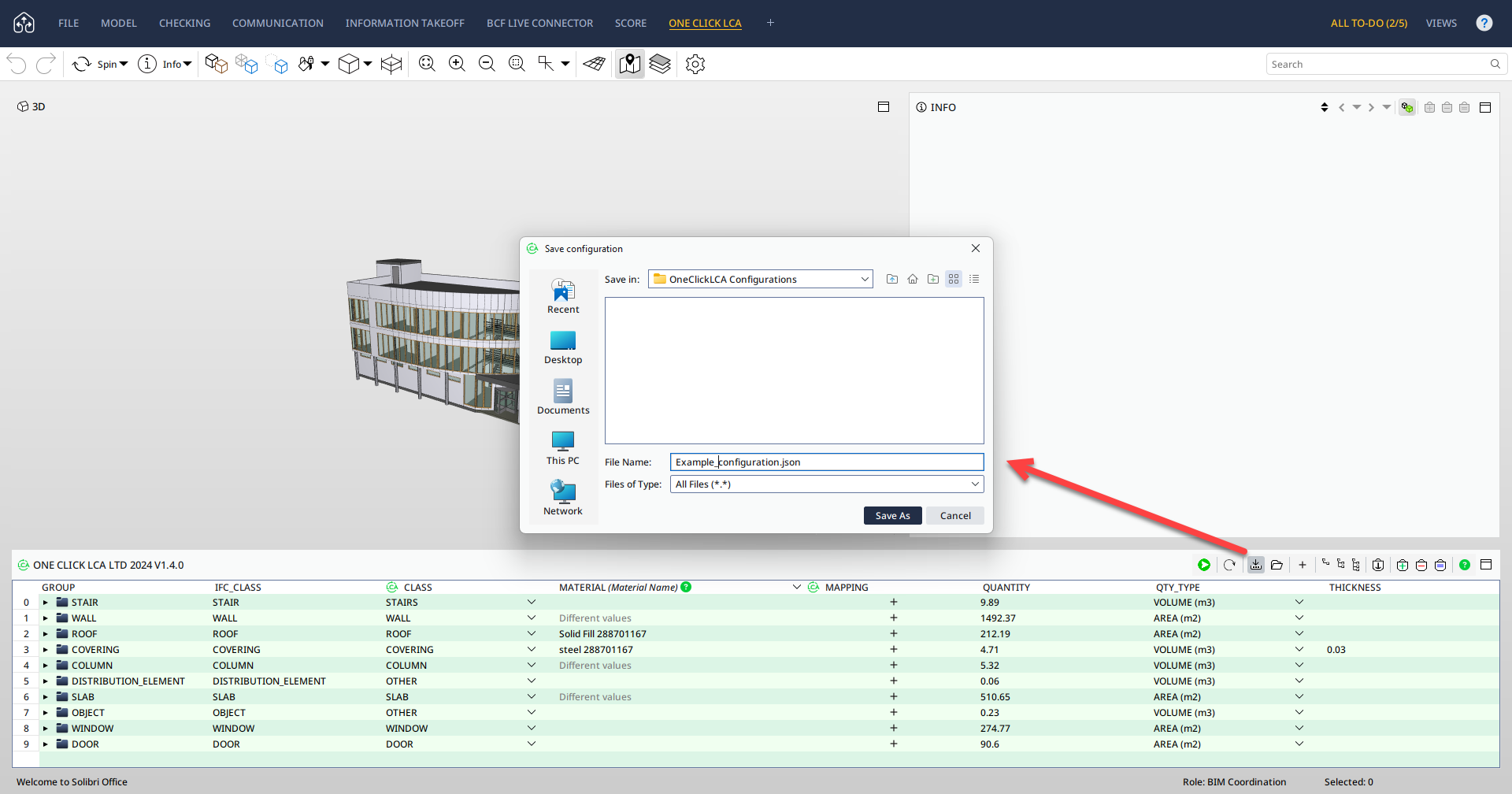Viewport: 1512px width, 794px height.
Task: Go to home folder in the save dialog
Action: tap(913, 279)
